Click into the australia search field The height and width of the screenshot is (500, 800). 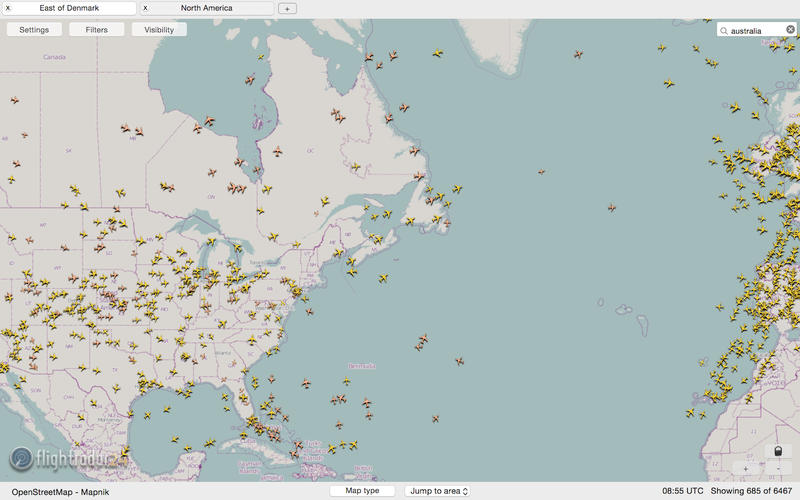click(755, 30)
